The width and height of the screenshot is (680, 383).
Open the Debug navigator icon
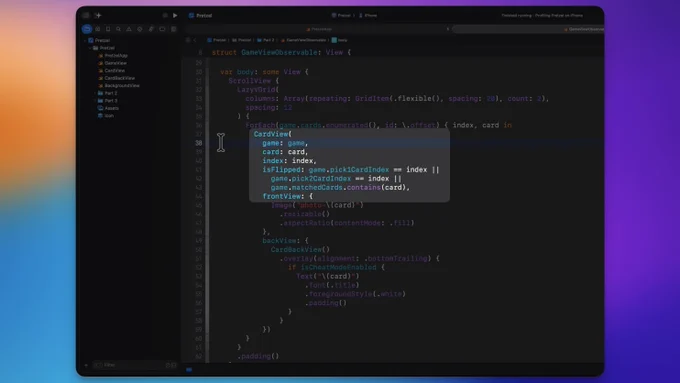151,29
